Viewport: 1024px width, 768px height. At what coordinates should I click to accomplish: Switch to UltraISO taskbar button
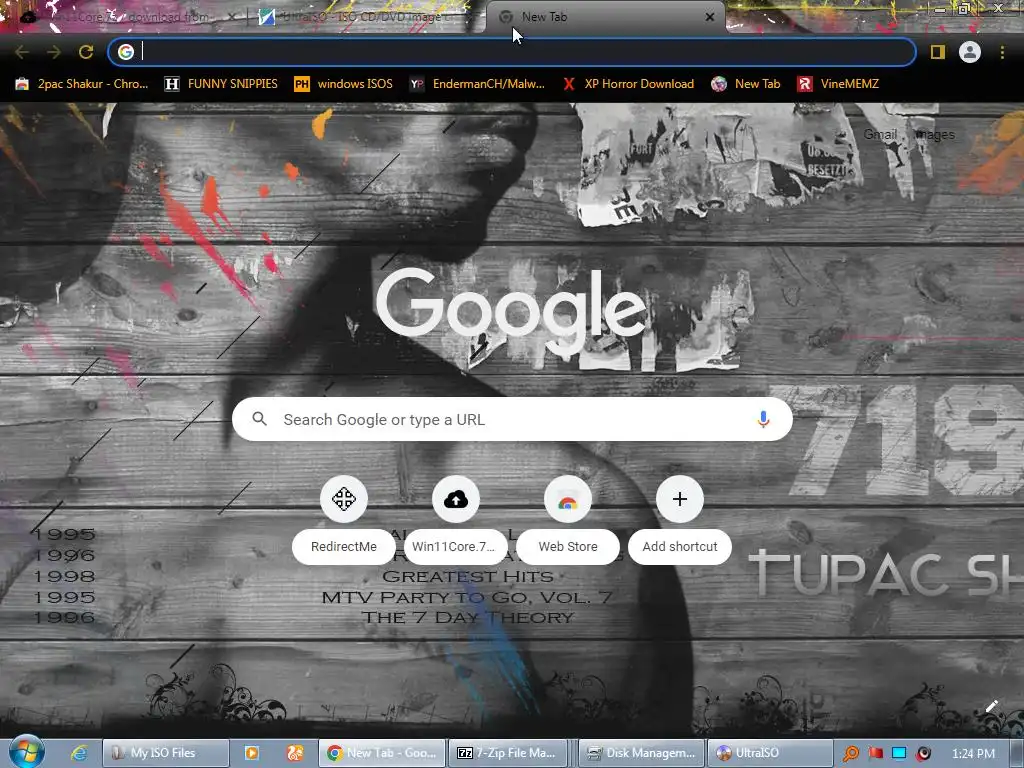pyautogui.click(x=771, y=753)
